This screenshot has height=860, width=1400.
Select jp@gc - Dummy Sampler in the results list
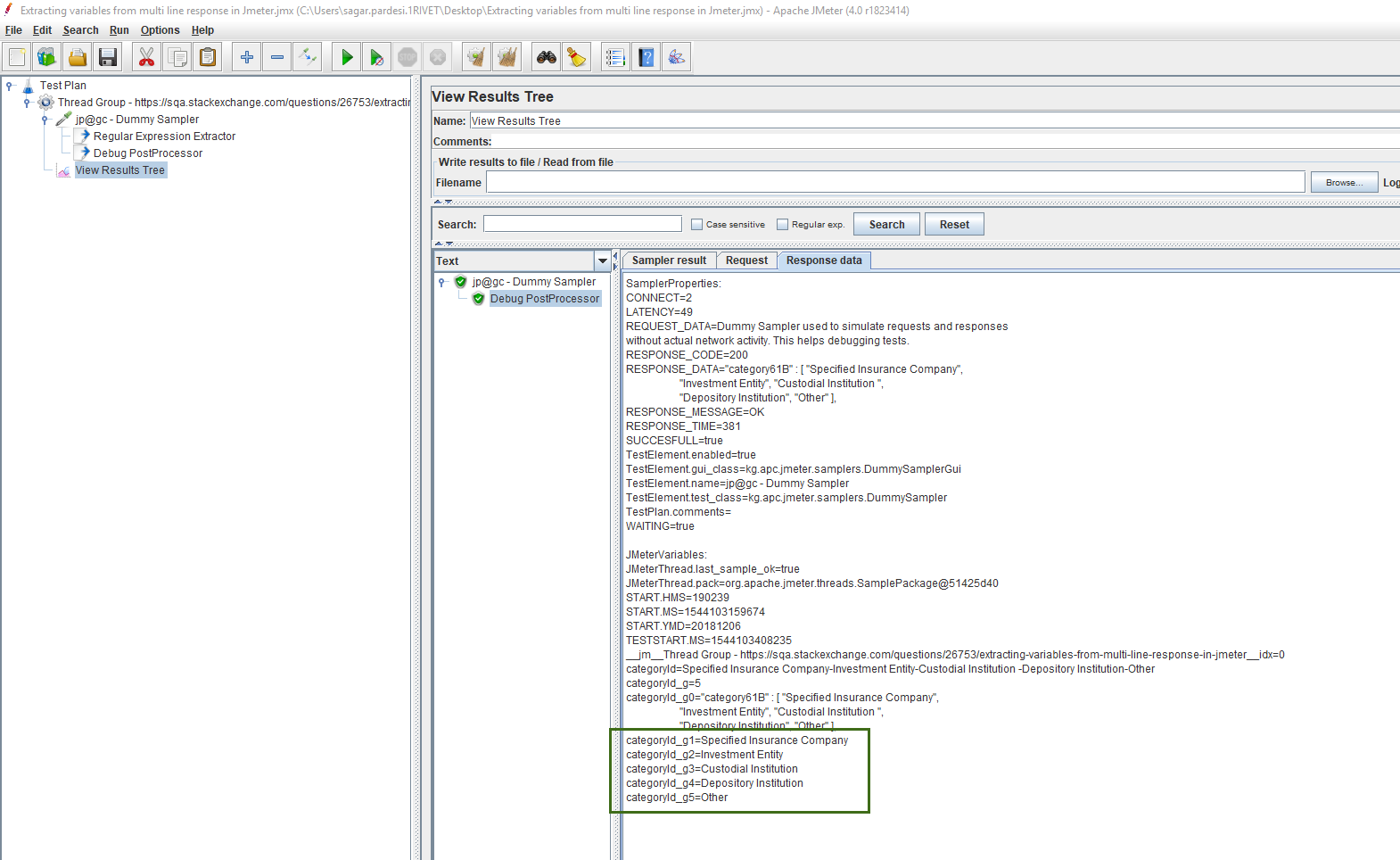point(534,282)
